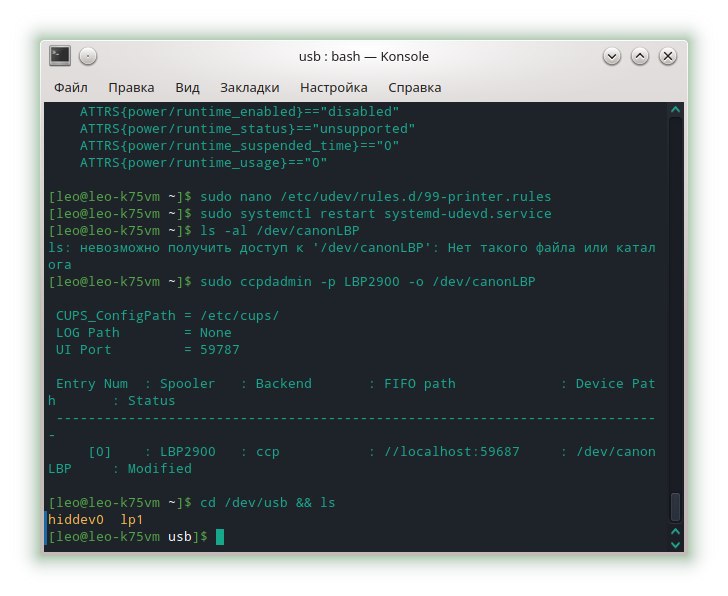Minimize the Konsole window

click(612, 57)
